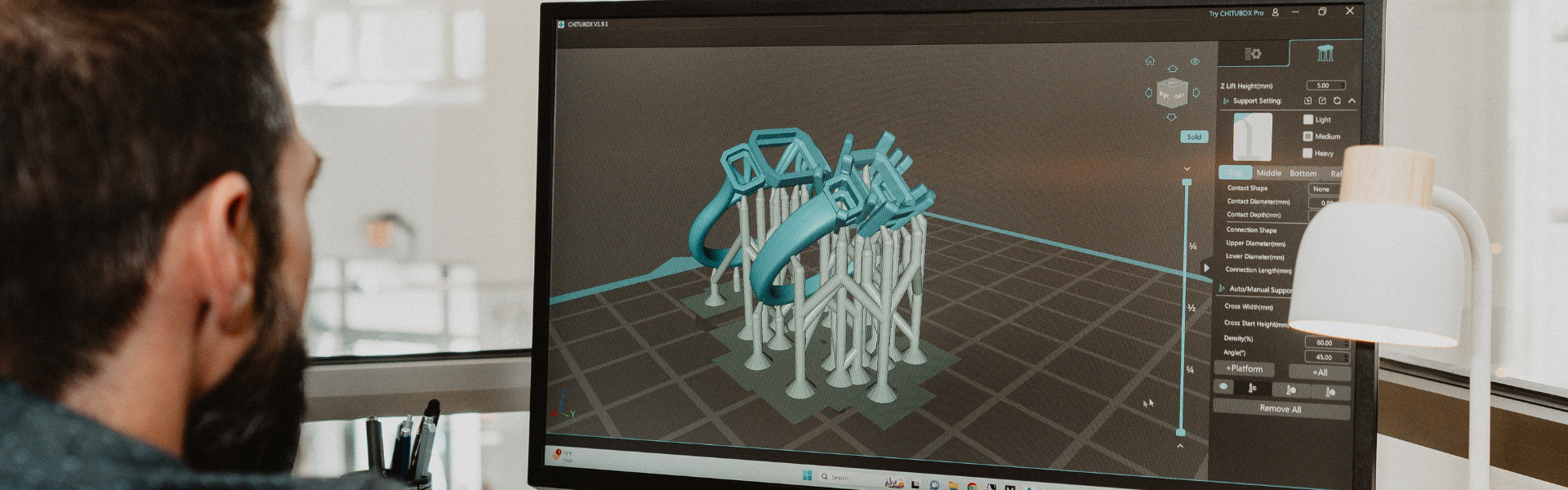Select the Light support checkbox
1568x490 pixels.
click(x=1307, y=119)
